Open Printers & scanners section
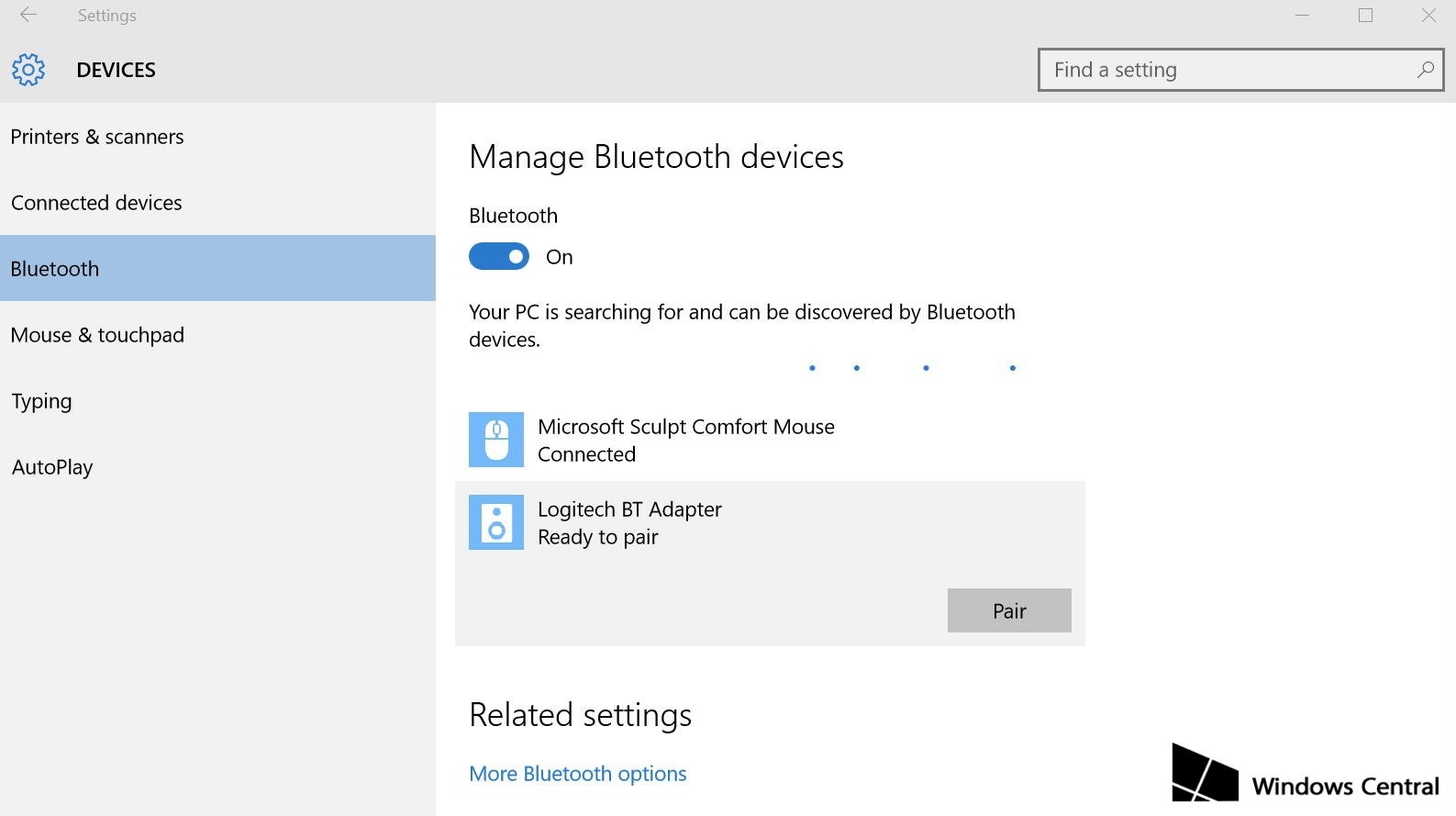 click(x=217, y=137)
